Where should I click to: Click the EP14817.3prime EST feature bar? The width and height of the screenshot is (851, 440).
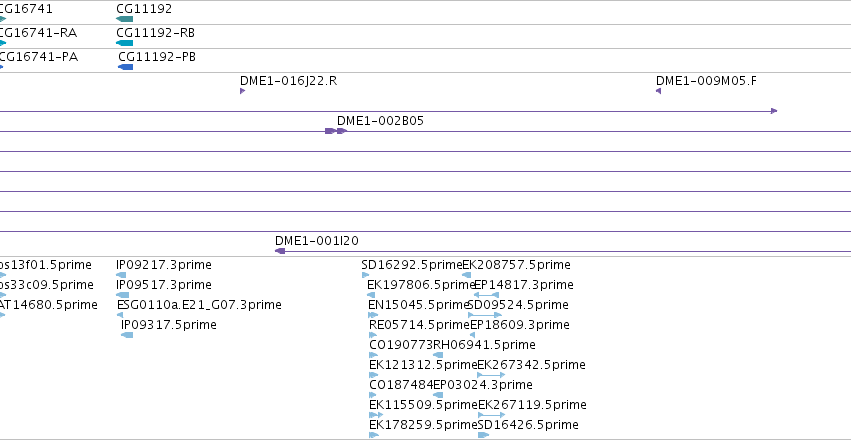point(486,295)
